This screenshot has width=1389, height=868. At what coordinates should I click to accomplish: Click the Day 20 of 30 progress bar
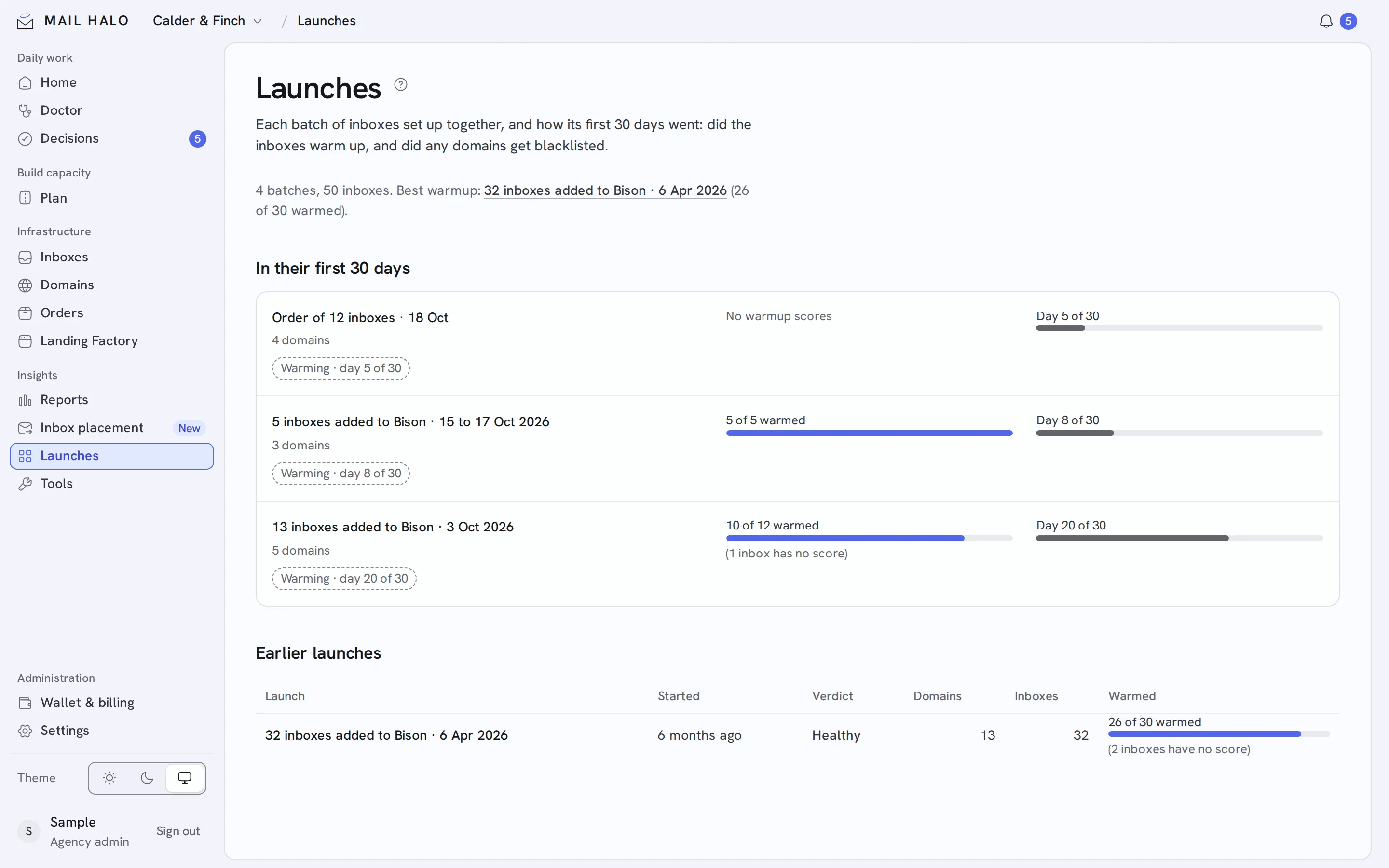pyautogui.click(x=1180, y=539)
